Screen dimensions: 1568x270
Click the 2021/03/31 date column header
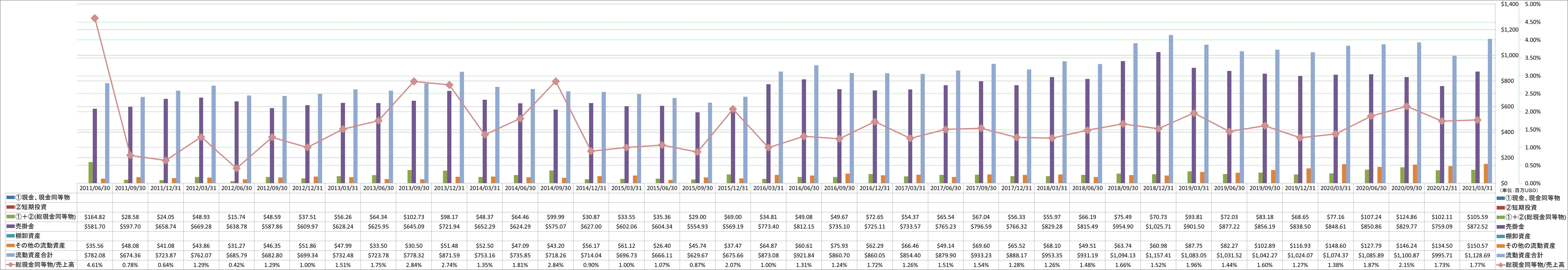tap(1477, 188)
